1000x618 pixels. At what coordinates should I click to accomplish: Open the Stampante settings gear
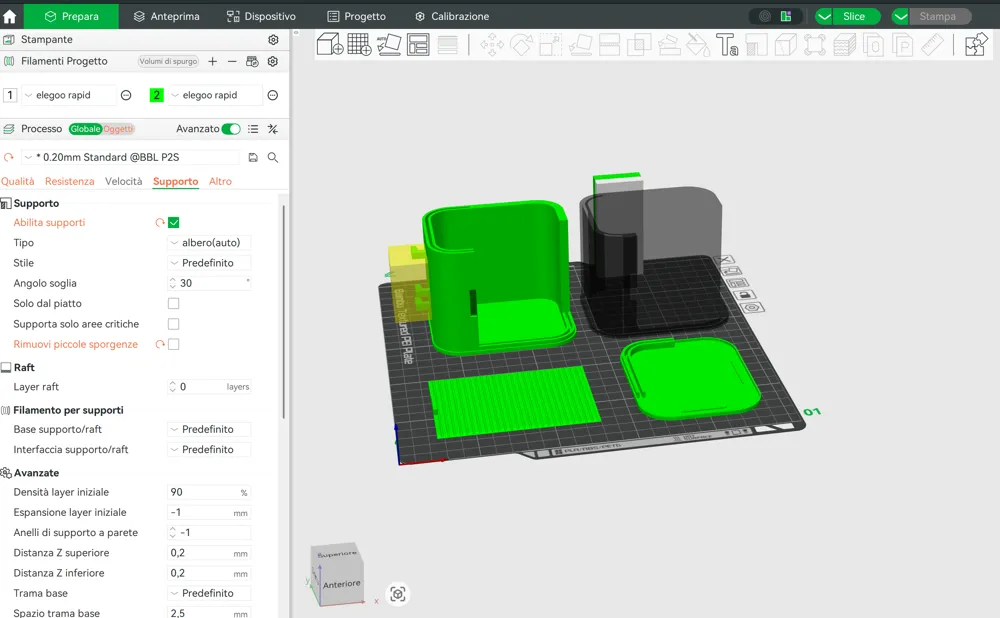pyautogui.click(x=273, y=40)
